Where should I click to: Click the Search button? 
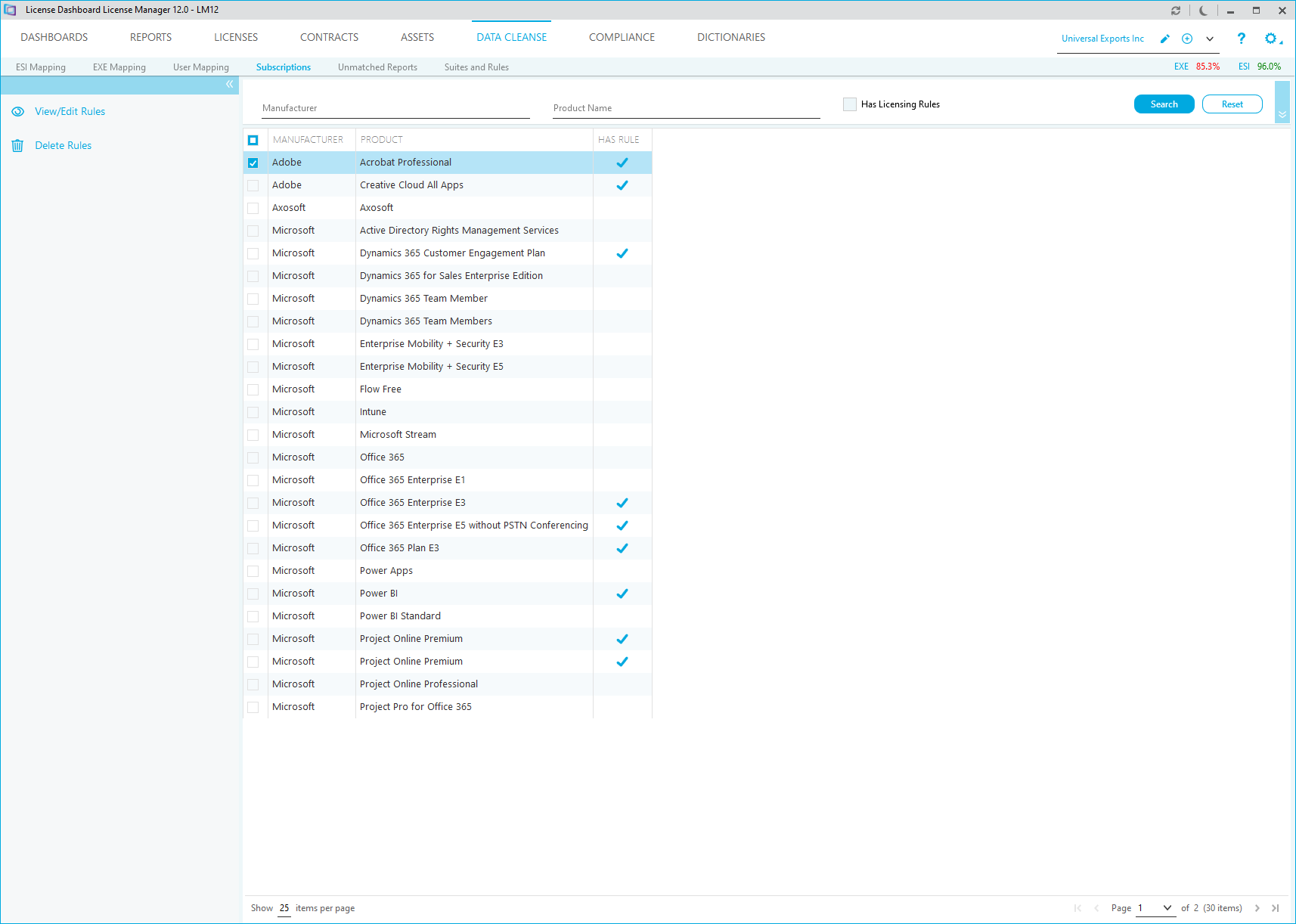(x=1164, y=104)
